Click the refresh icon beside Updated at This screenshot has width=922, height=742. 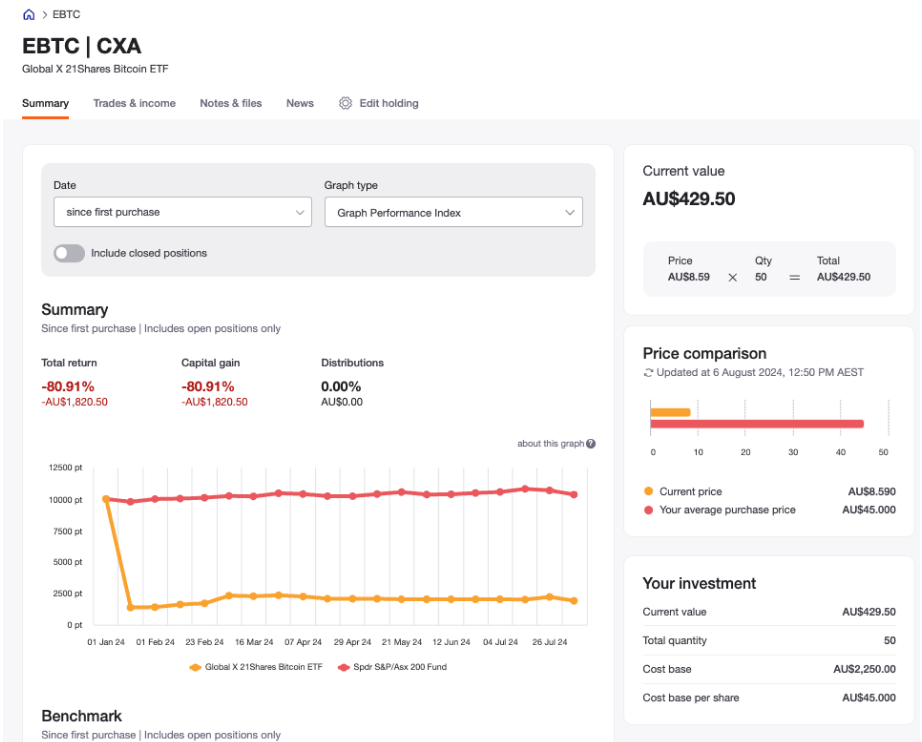click(648, 373)
